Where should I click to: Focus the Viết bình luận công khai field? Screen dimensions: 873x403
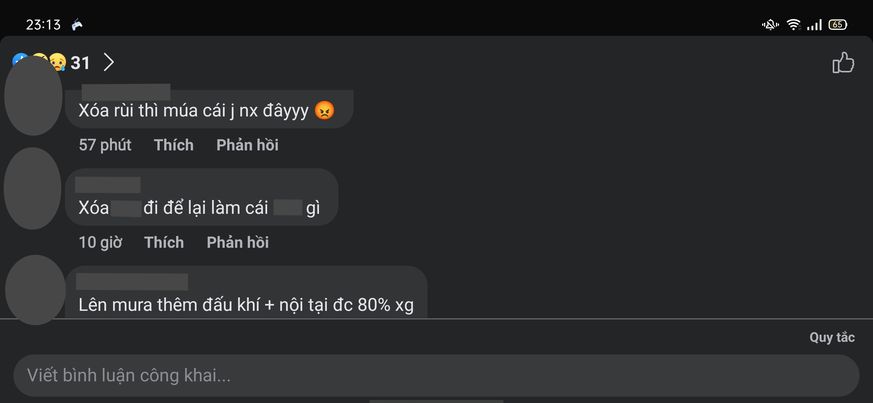(x=435, y=376)
